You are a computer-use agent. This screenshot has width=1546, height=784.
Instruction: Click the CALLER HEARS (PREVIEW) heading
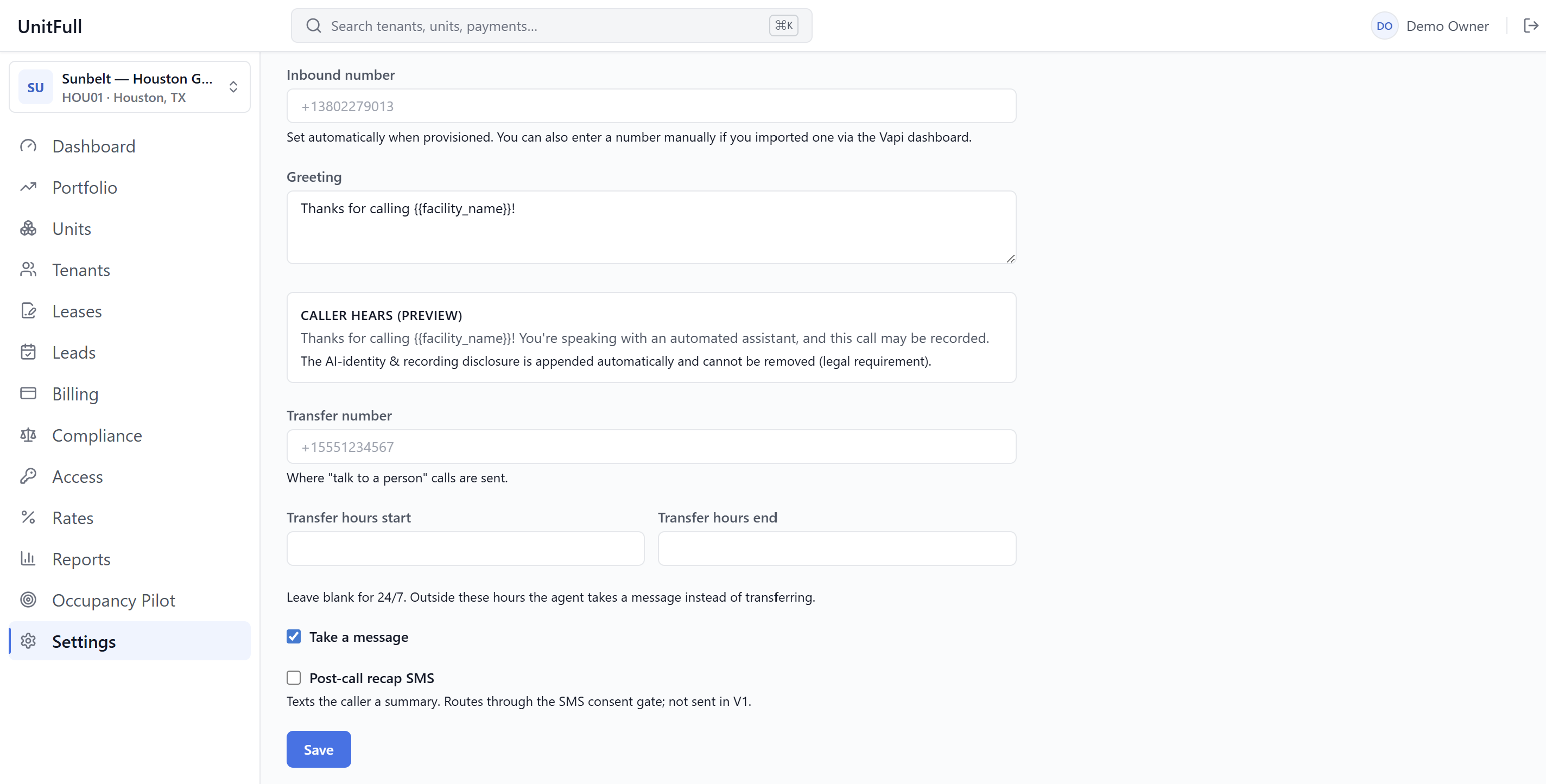point(381,315)
